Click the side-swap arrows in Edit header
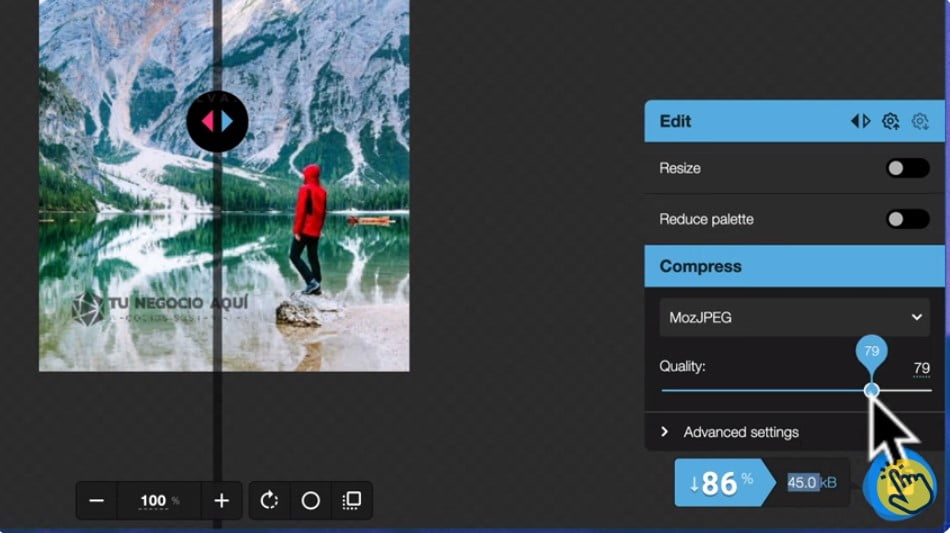Screen dimensions: 950x533 (x=860, y=121)
